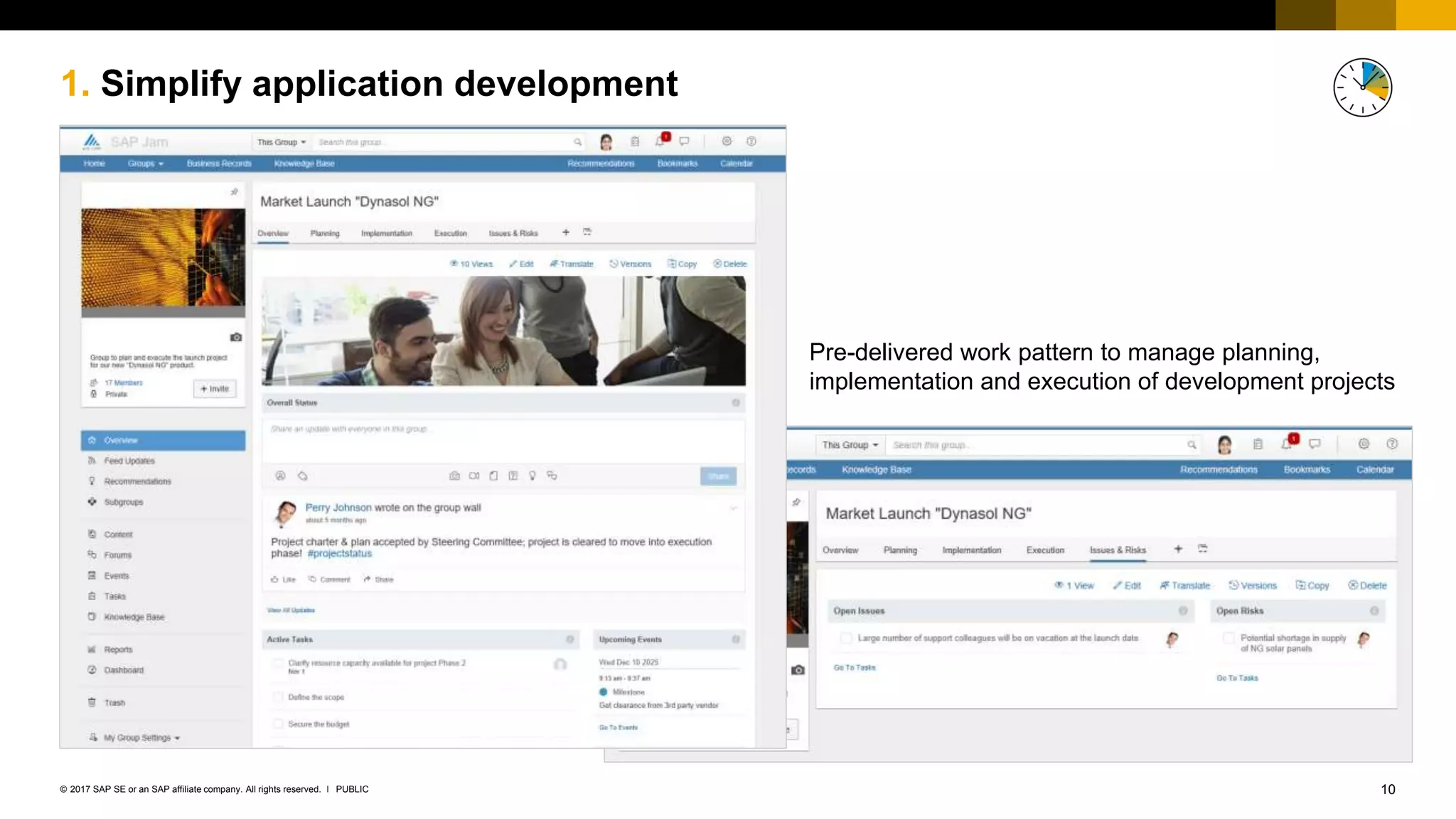Click the mention @ icon in update composer

(280, 476)
